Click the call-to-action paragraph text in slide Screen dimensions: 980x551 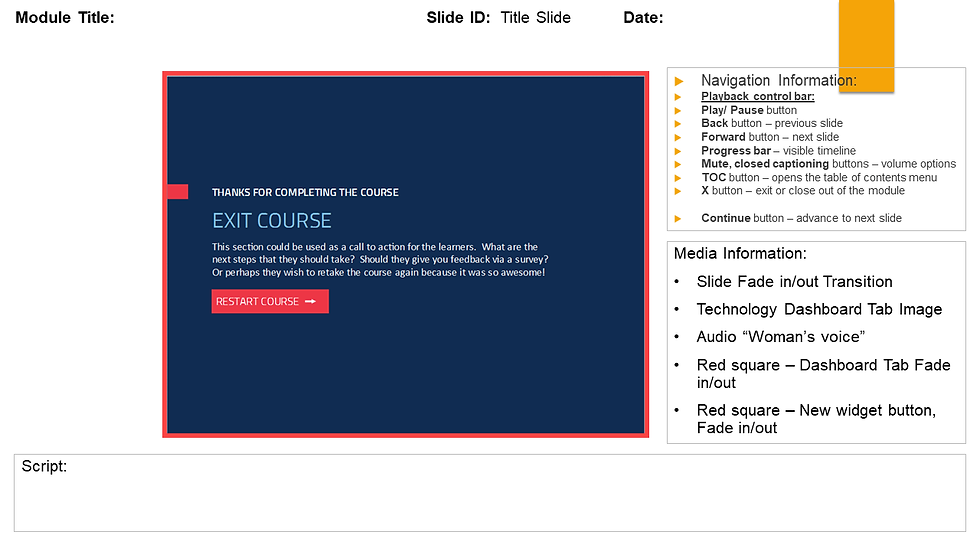tap(380, 259)
